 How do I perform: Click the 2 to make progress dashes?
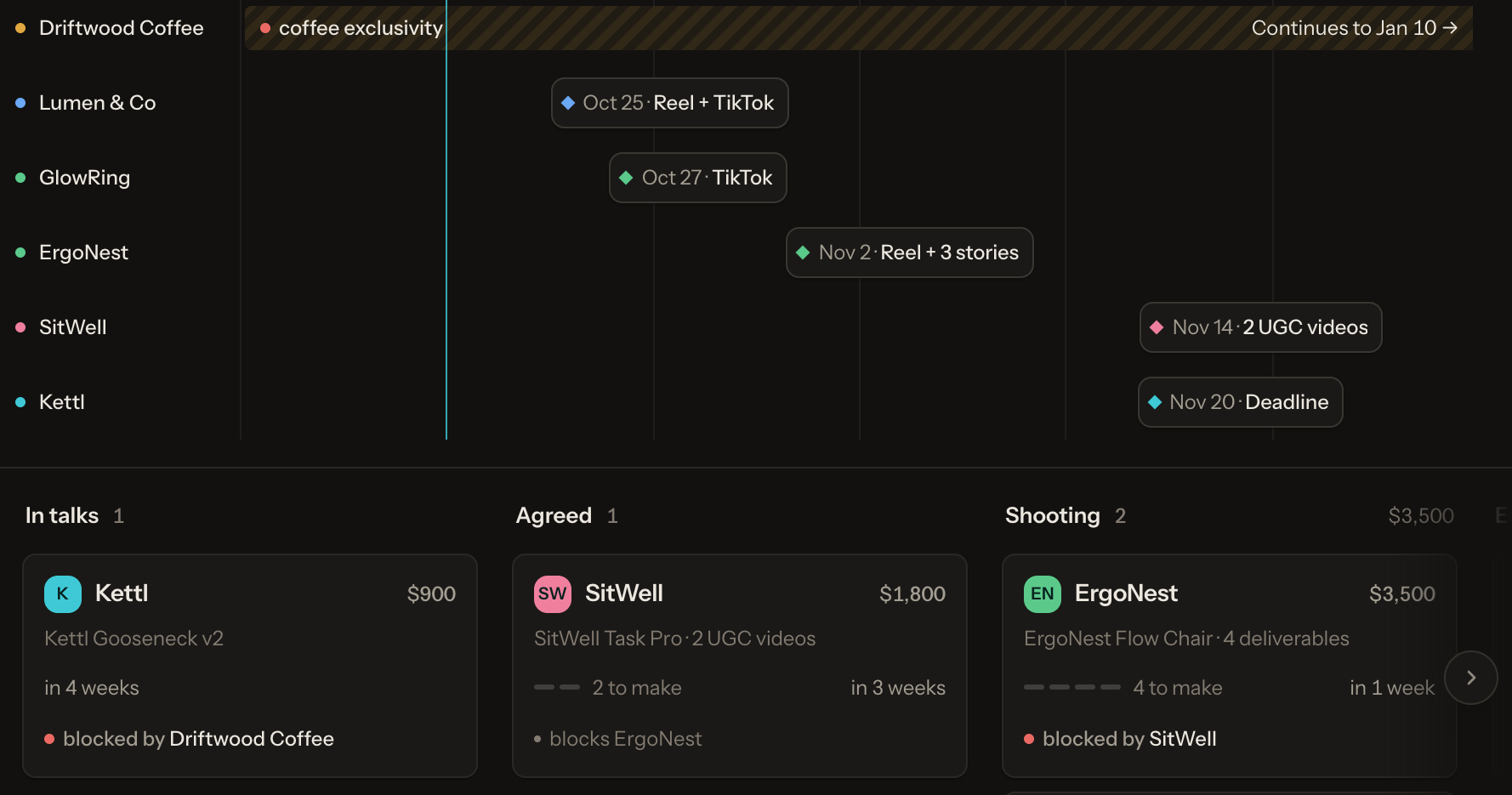[557, 687]
